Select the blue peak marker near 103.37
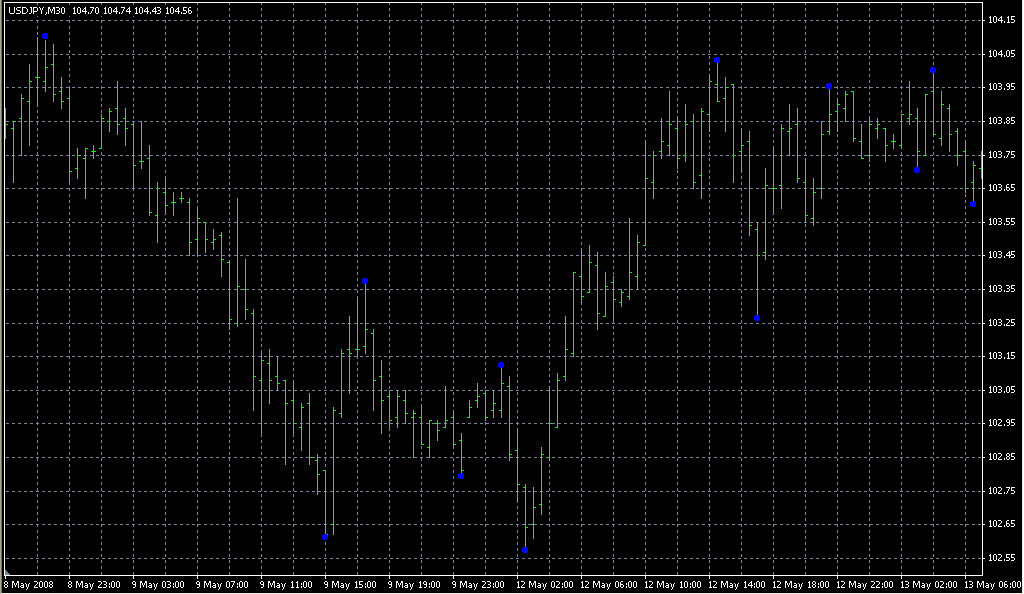Image resolution: width=1024 pixels, height=594 pixels. pos(365,281)
